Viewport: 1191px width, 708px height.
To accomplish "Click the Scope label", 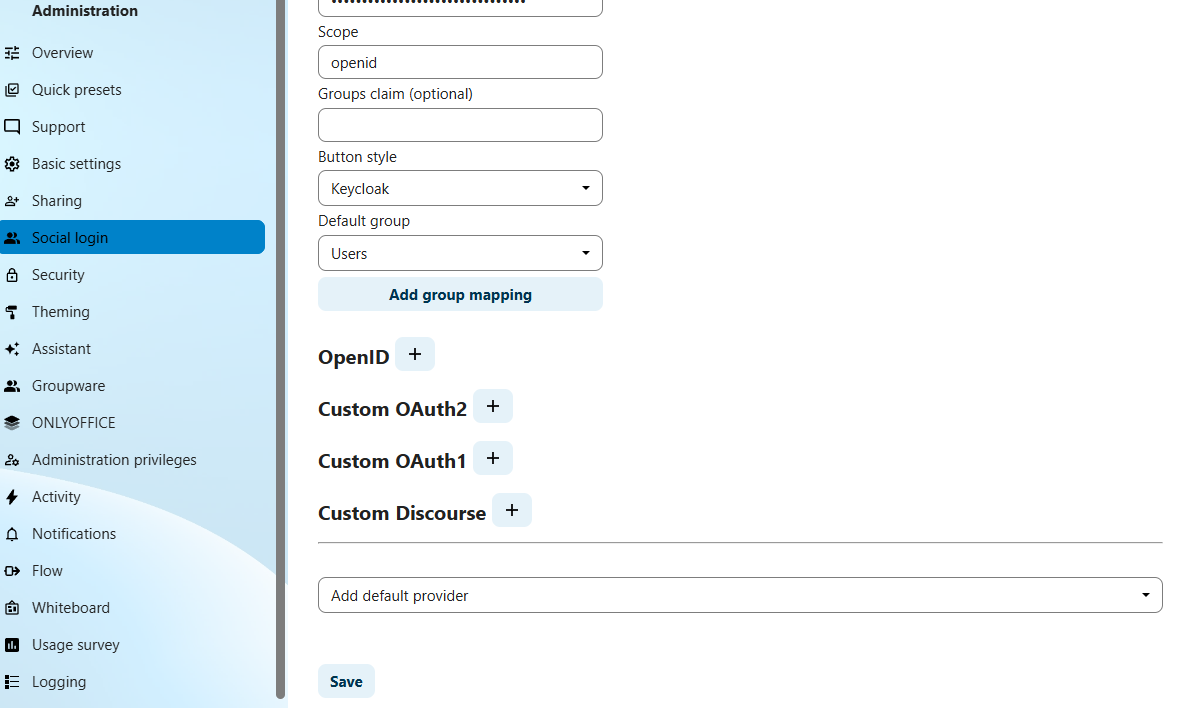I will click(x=338, y=32).
